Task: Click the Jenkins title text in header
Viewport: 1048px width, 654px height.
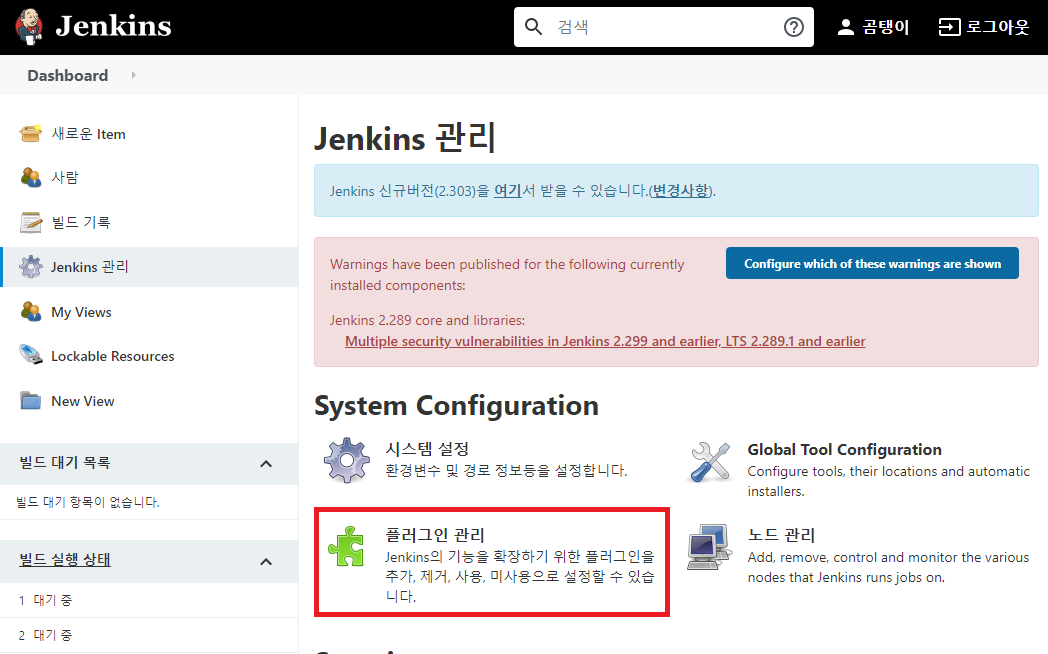Action: pyautogui.click(x=113, y=27)
